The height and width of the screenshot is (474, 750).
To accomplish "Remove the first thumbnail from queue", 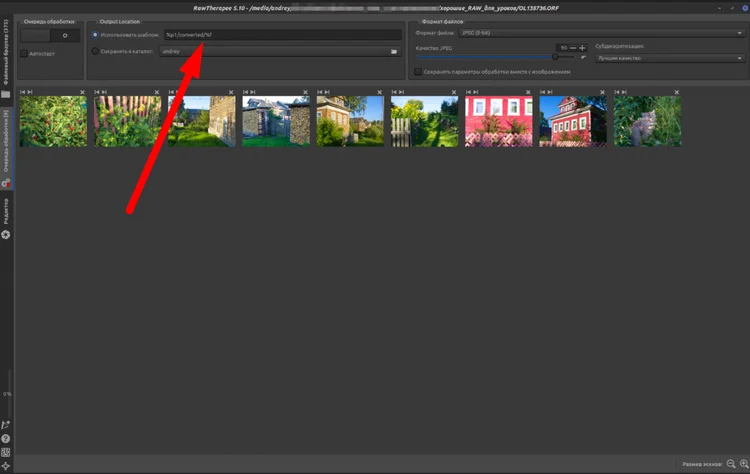I will click(x=83, y=92).
